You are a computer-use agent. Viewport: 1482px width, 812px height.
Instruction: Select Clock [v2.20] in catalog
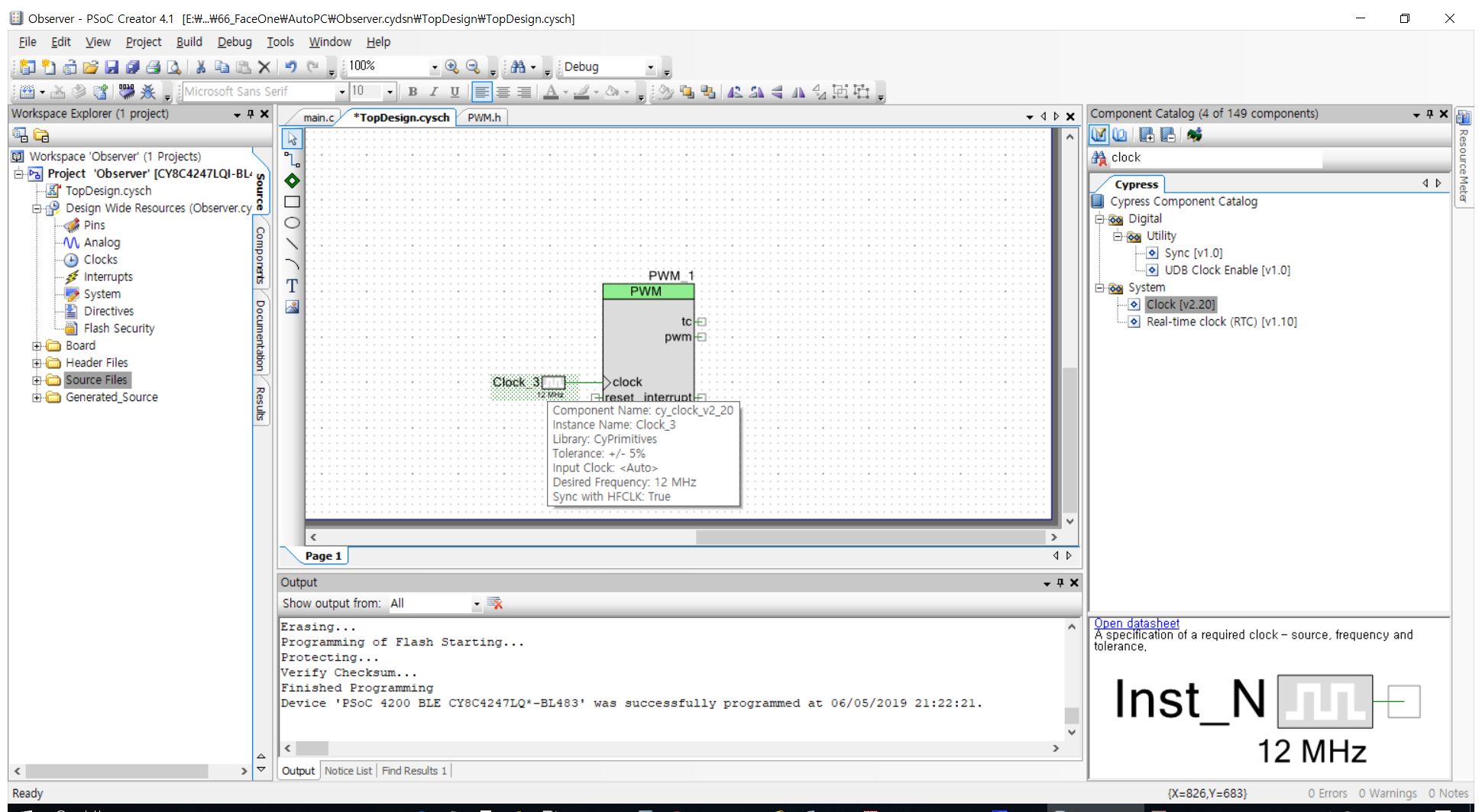(1180, 305)
